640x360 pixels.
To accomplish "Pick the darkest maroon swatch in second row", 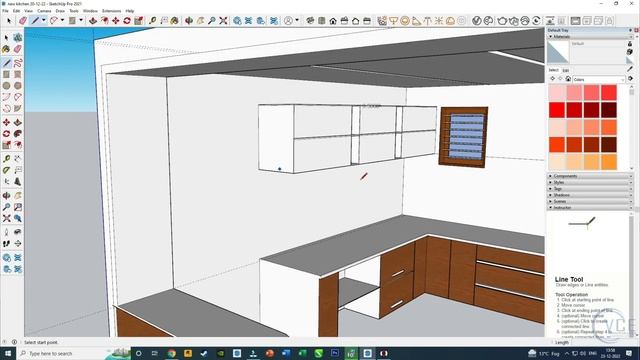I will [x=609, y=110].
